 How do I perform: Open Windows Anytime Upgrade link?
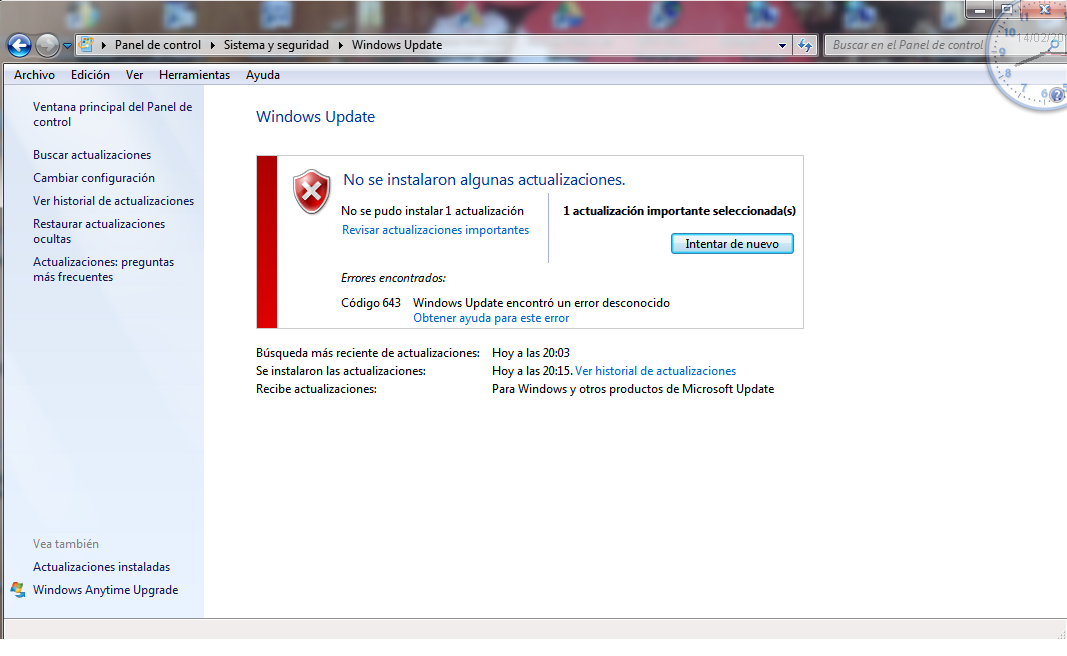(x=105, y=590)
